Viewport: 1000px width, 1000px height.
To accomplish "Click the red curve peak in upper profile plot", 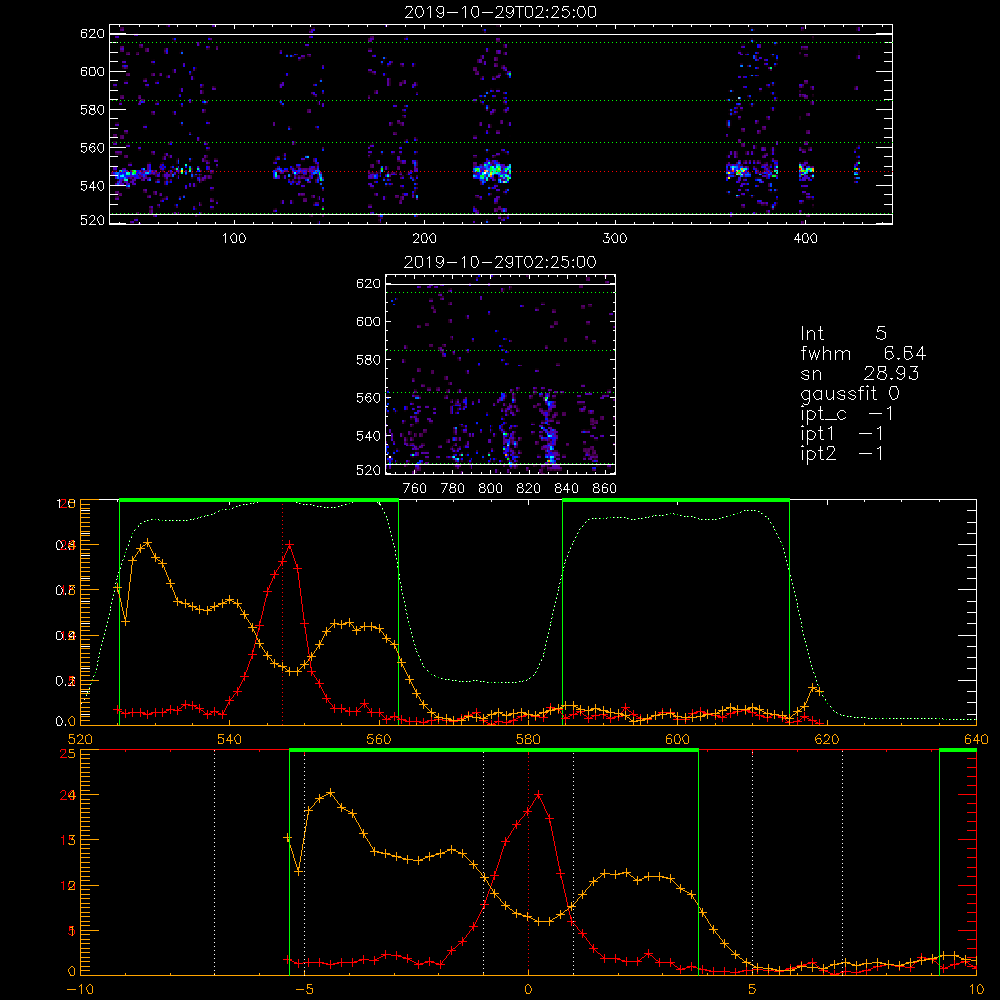I will [x=290, y=545].
